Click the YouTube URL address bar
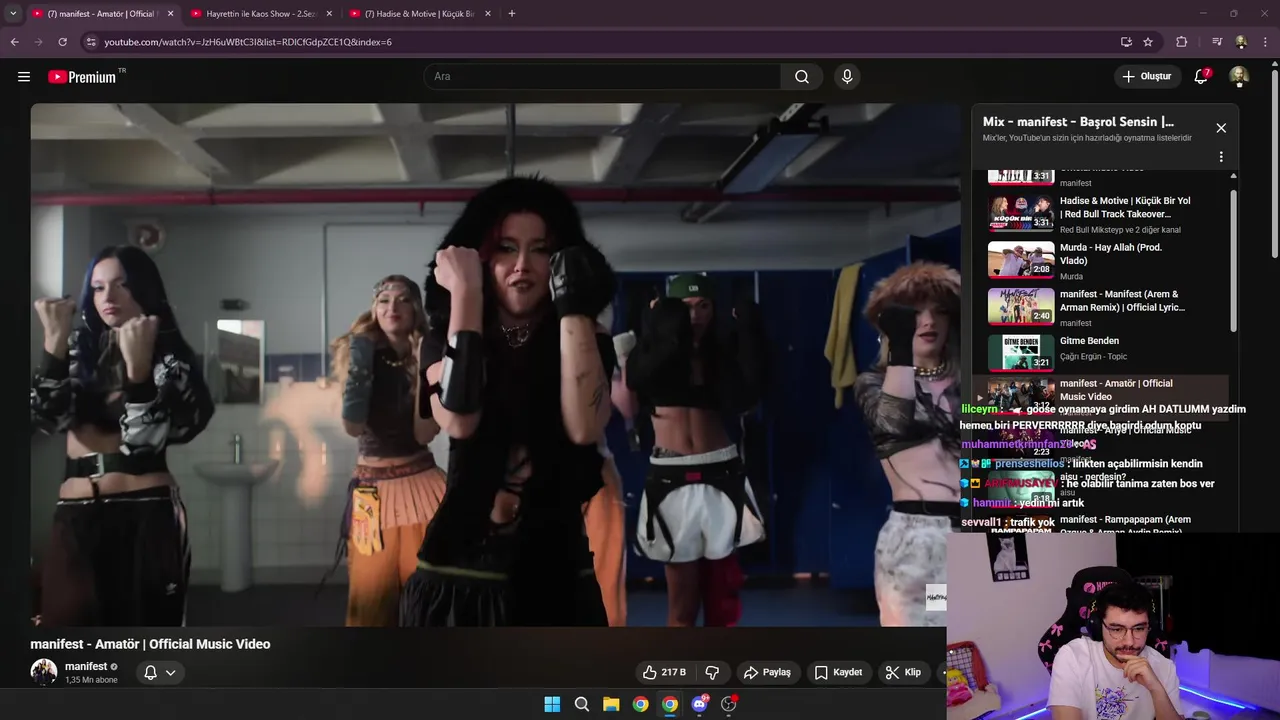The image size is (1280, 720). pos(600,42)
